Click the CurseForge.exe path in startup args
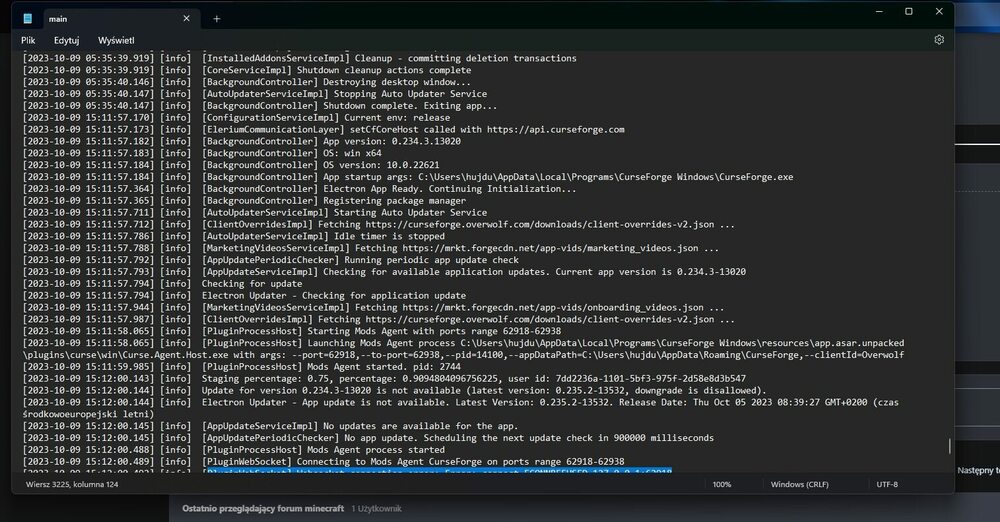The height and width of the screenshot is (522, 1000). pyautogui.click(x=605, y=177)
